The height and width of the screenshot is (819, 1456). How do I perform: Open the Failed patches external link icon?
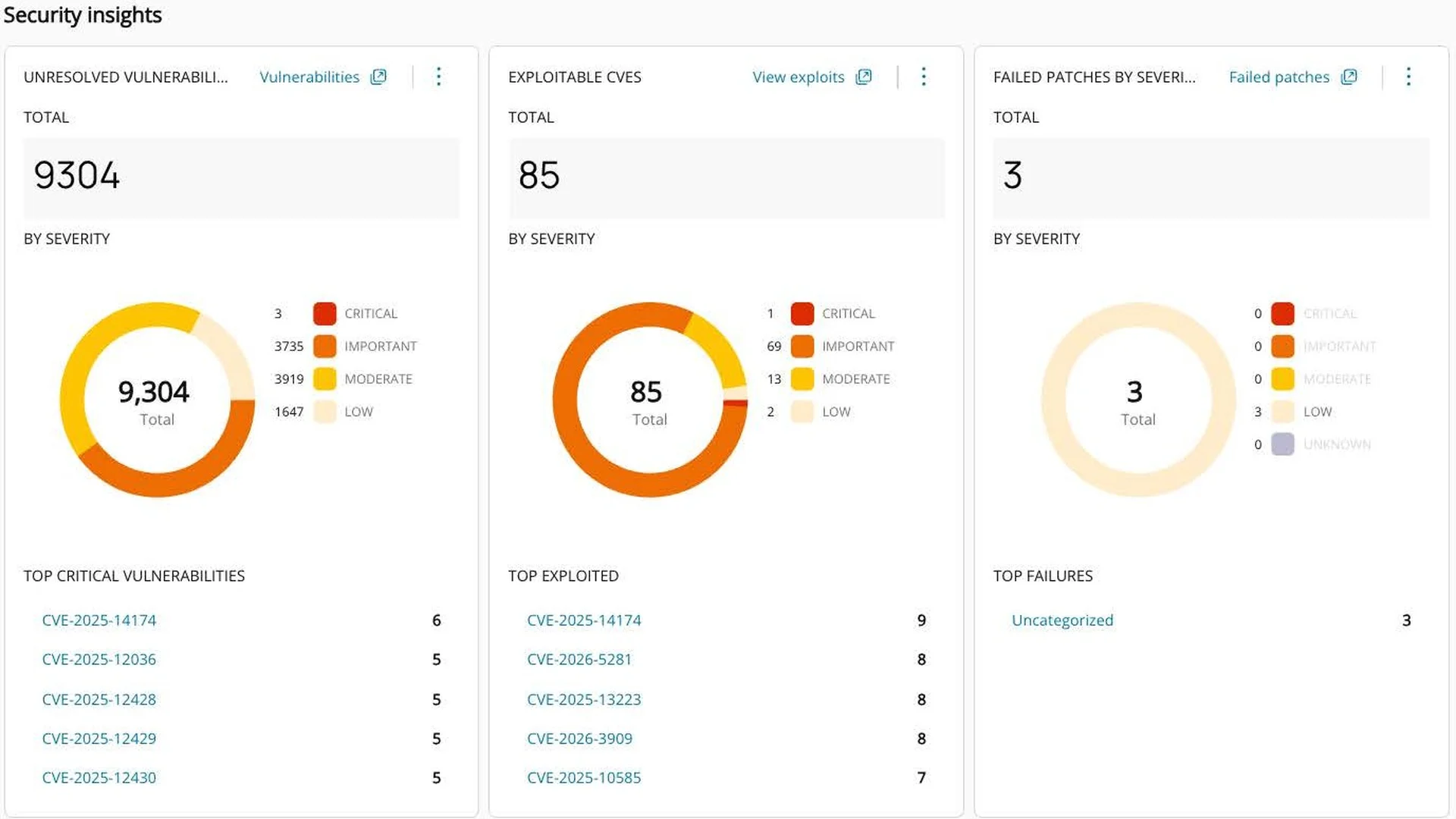1349,77
